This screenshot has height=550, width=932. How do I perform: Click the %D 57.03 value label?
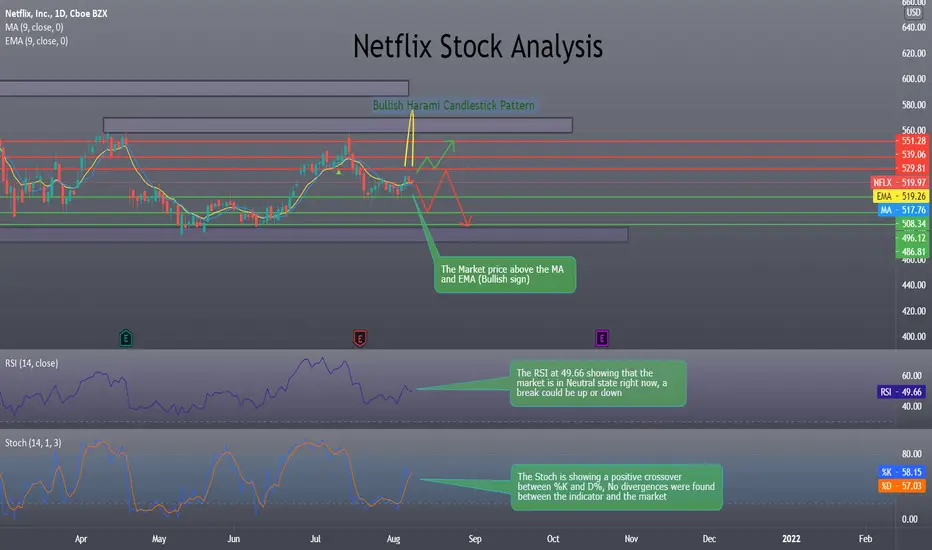(901, 486)
